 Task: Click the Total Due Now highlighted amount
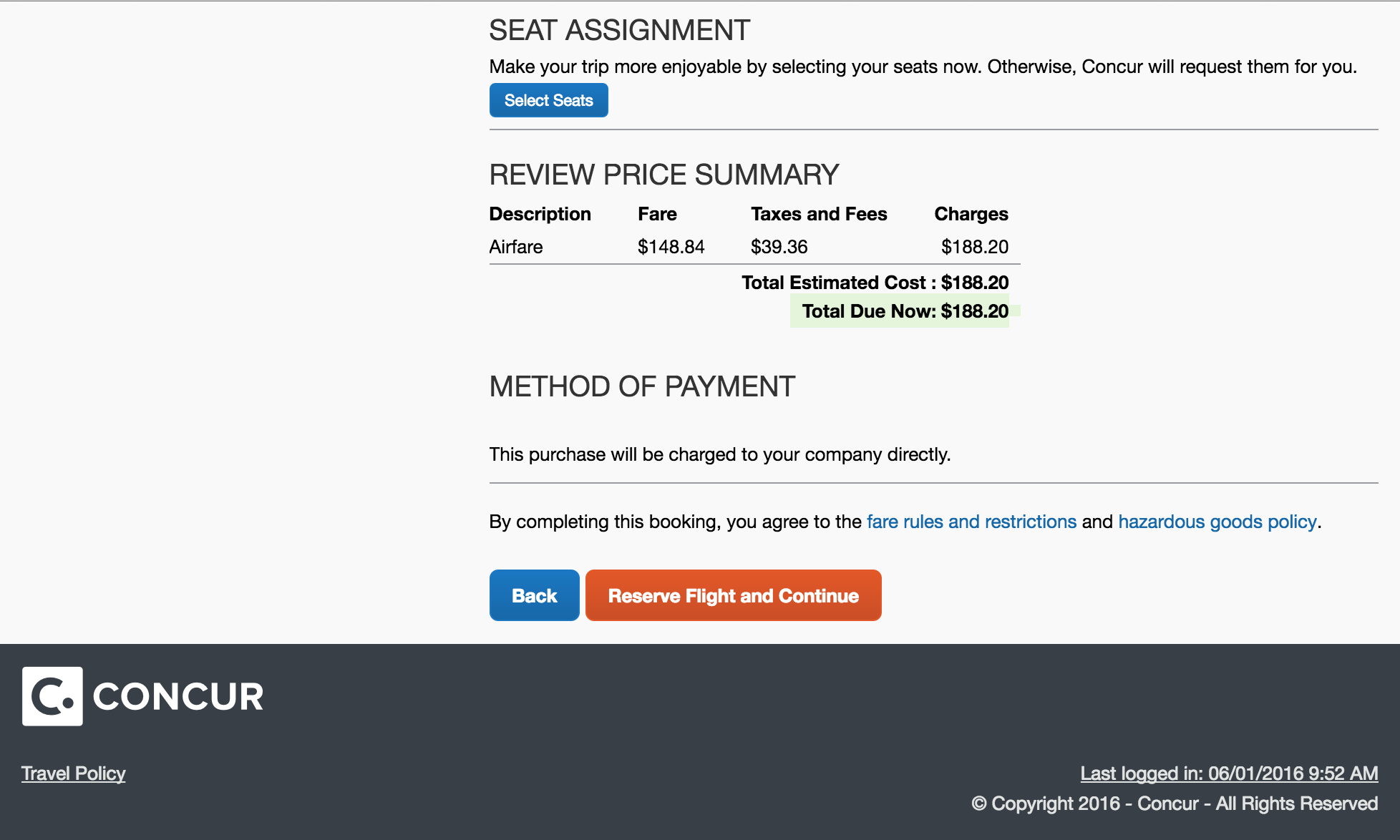(x=905, y=311)
